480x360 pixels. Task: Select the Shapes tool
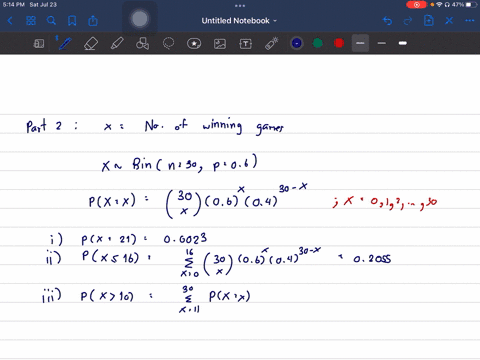click(142, 43)
